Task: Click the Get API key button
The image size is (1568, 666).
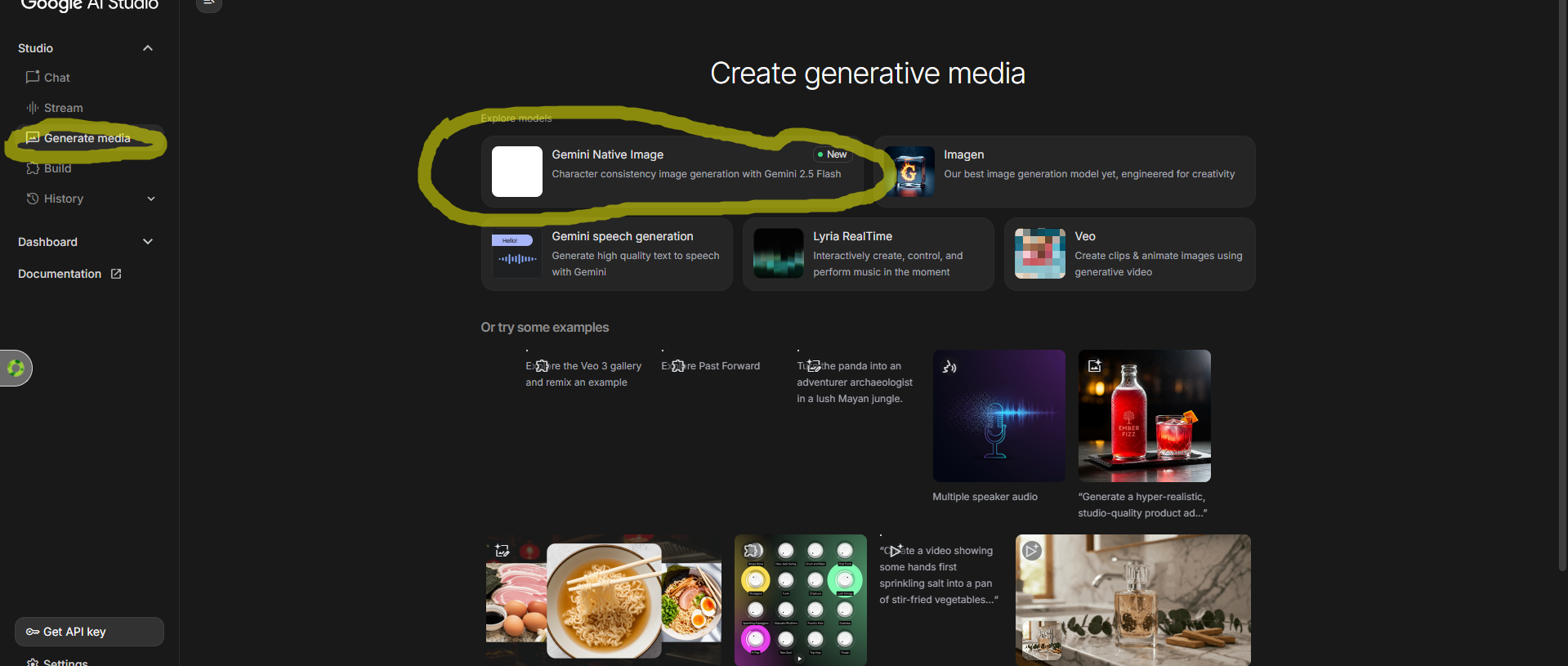Action: [x=89, y=632]
